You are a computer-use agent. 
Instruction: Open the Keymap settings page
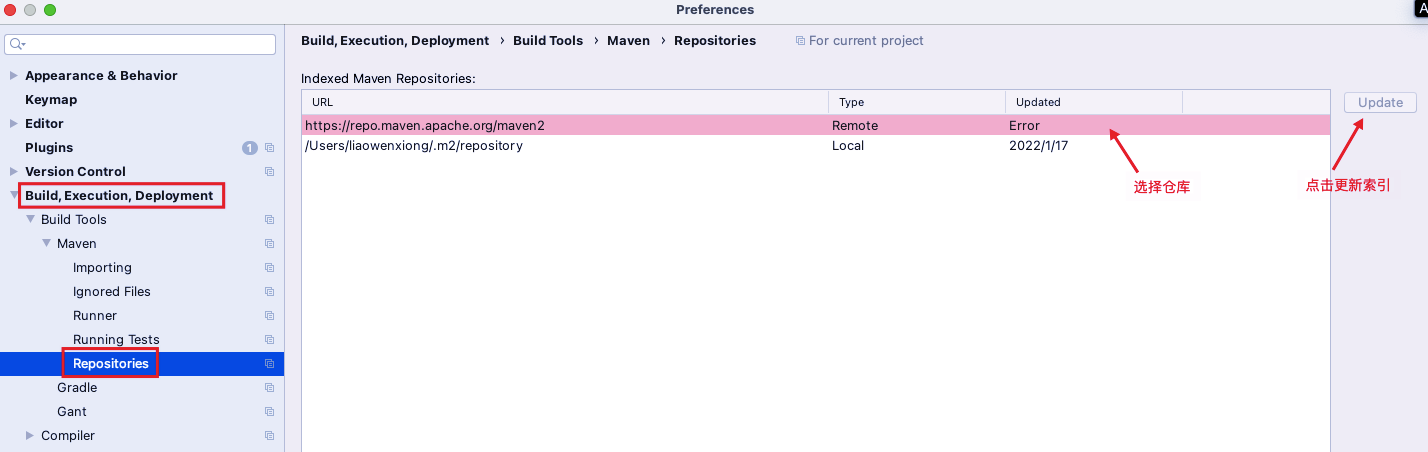pos(51,100)
